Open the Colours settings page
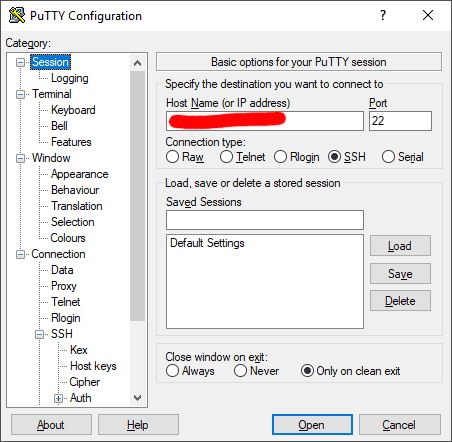 68,238
